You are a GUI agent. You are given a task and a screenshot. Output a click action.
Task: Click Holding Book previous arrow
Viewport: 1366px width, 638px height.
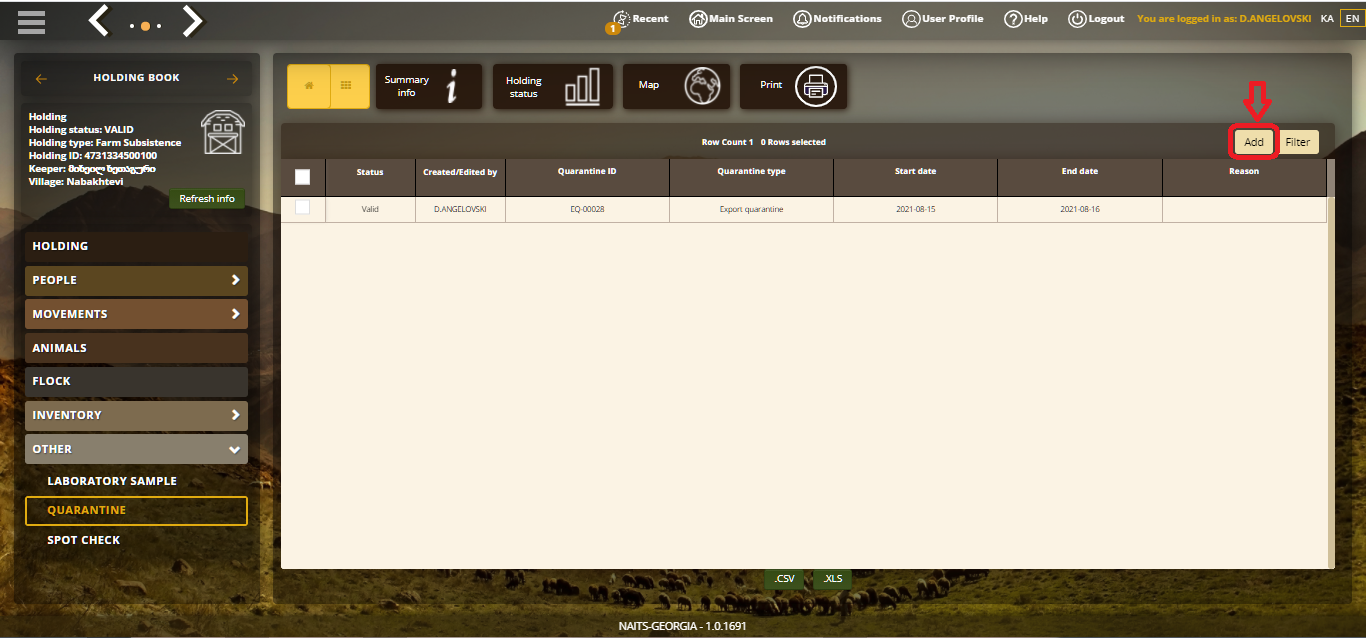[x=41, y=78]
